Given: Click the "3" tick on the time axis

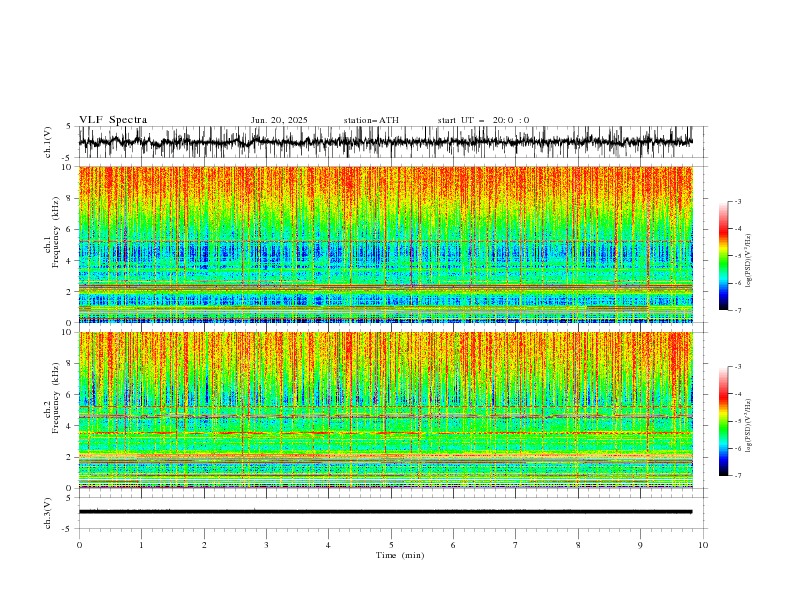Looking at the screenshot, I should 266,545.
